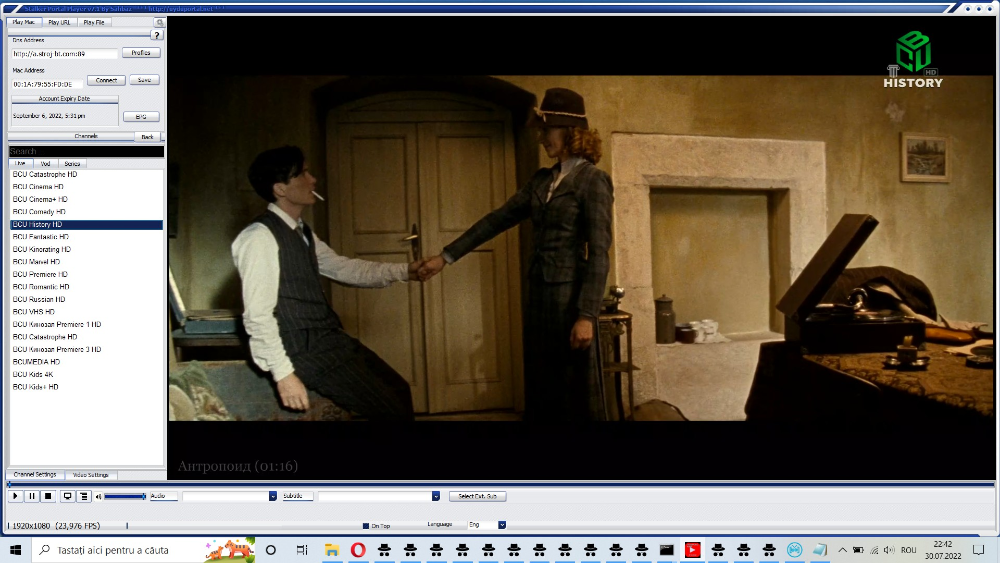The height and width of the screenshot is (563, 1000).
Task: Select BCU Kids+ HD channel
Action: [x=86, y=387]
